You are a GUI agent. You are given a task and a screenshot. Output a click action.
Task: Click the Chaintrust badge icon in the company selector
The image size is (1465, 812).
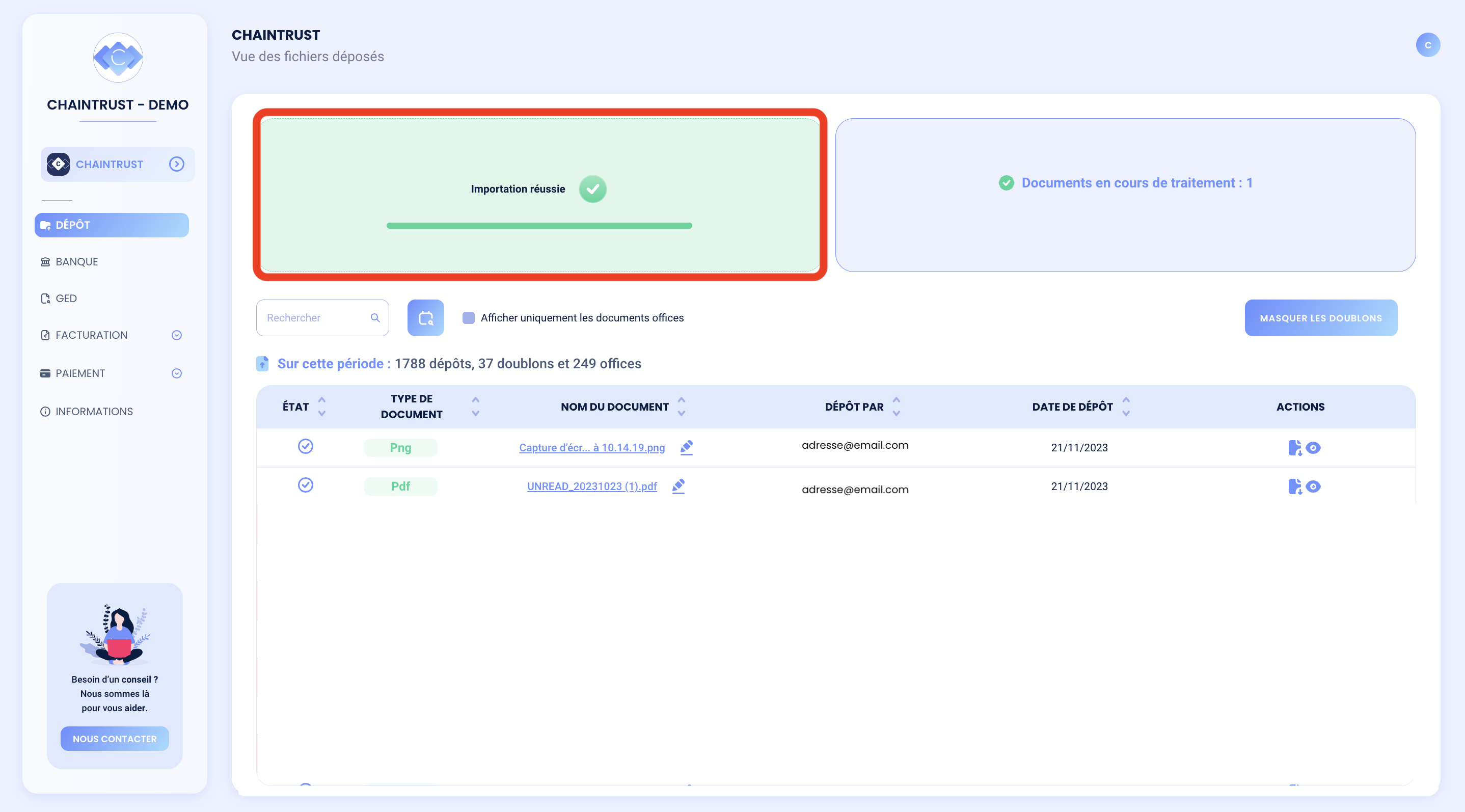pos(58,165)
